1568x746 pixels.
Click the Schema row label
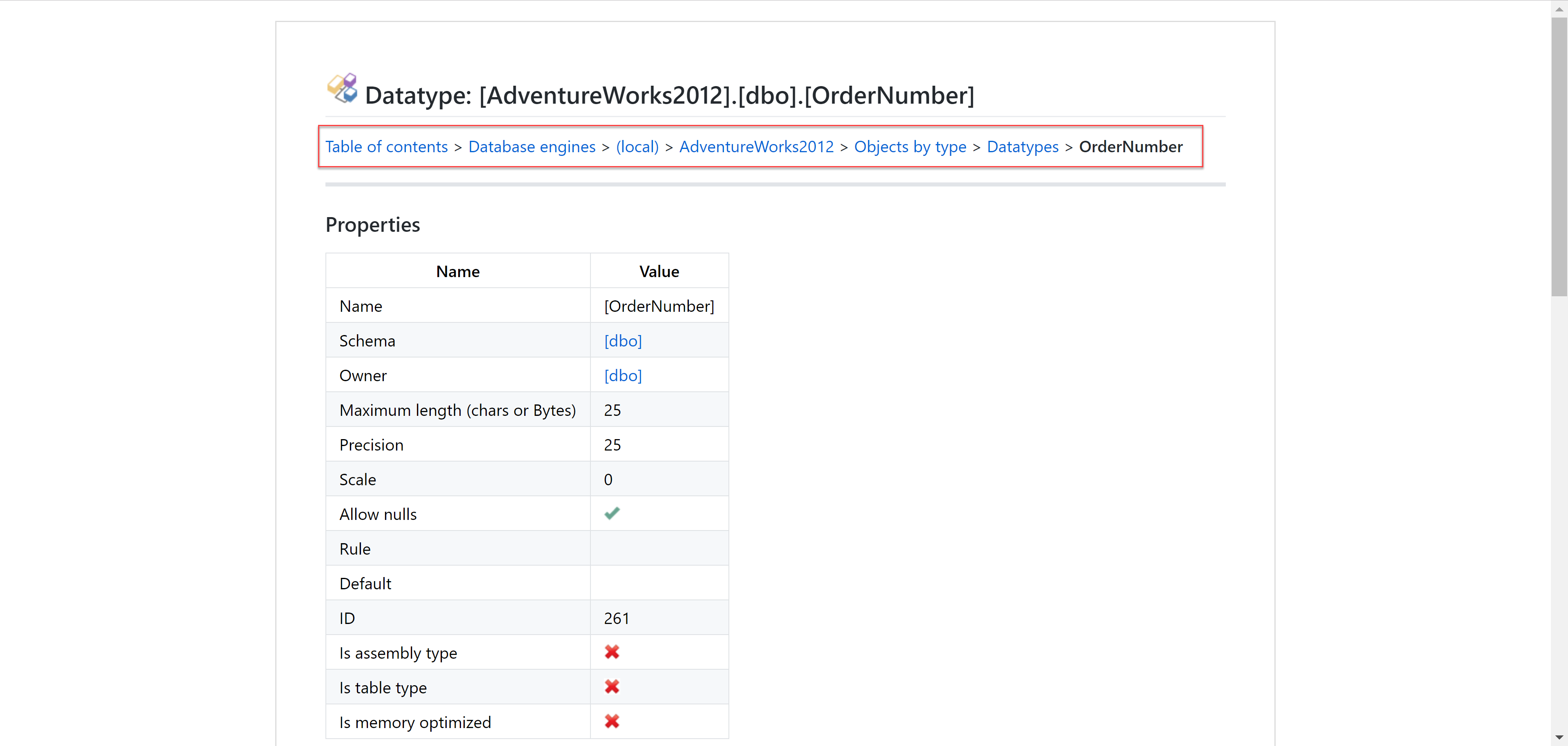point(367,341)
